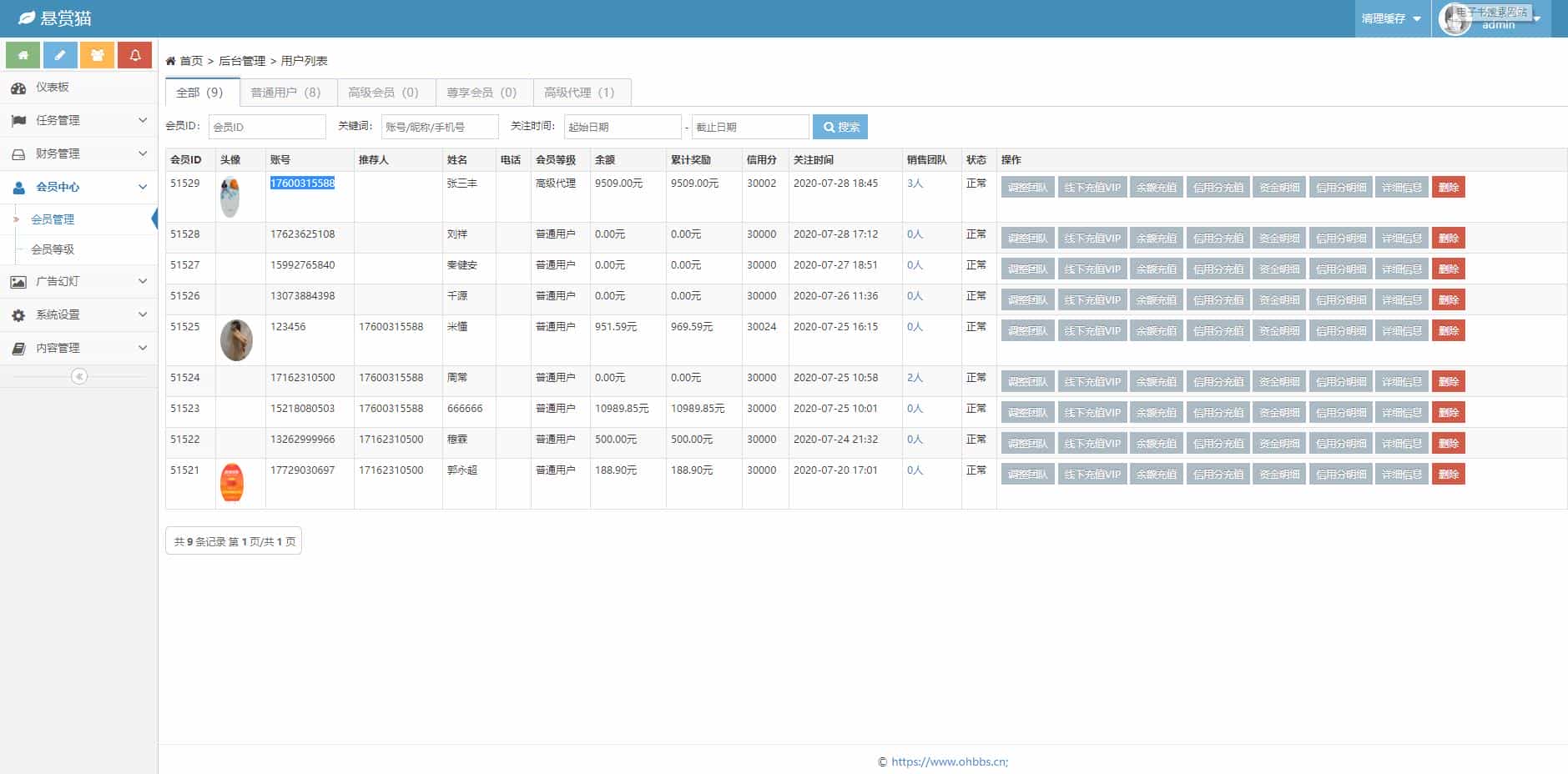Image resolution: width=1568 pixels, height=774 pixels.
Task: Click the 会员ID input field
Action: coord(266,127)
